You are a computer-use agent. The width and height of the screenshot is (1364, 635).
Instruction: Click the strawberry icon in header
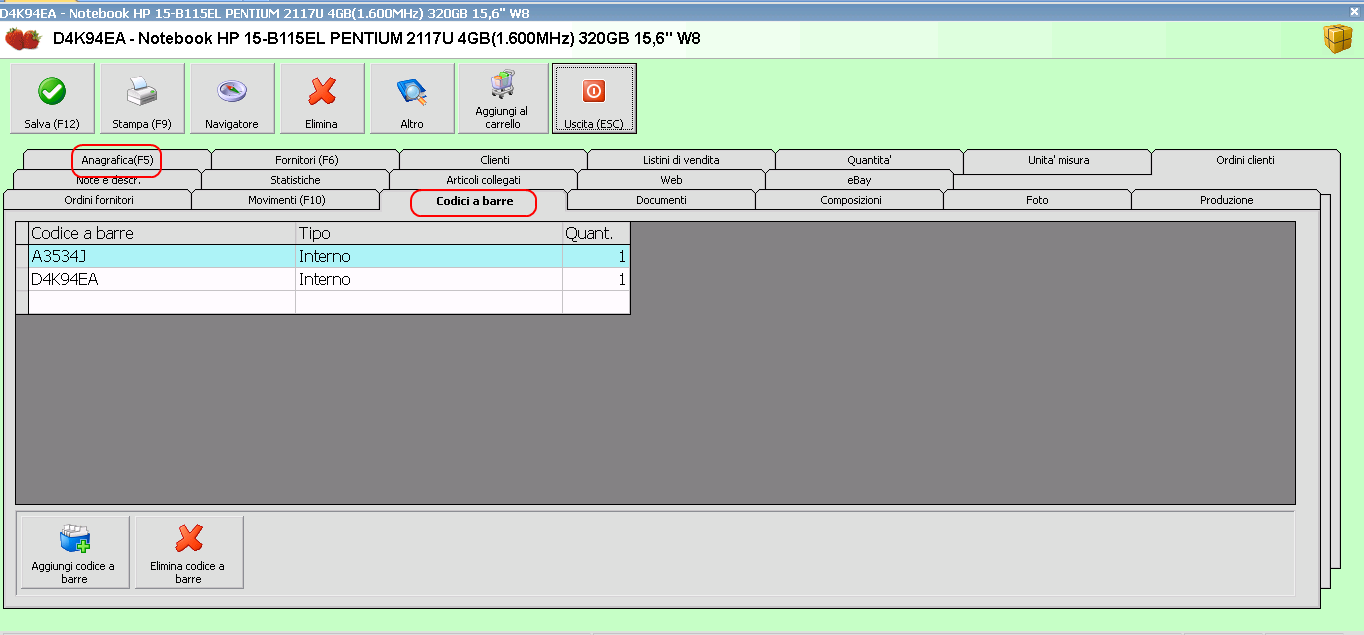pos(23,39)
